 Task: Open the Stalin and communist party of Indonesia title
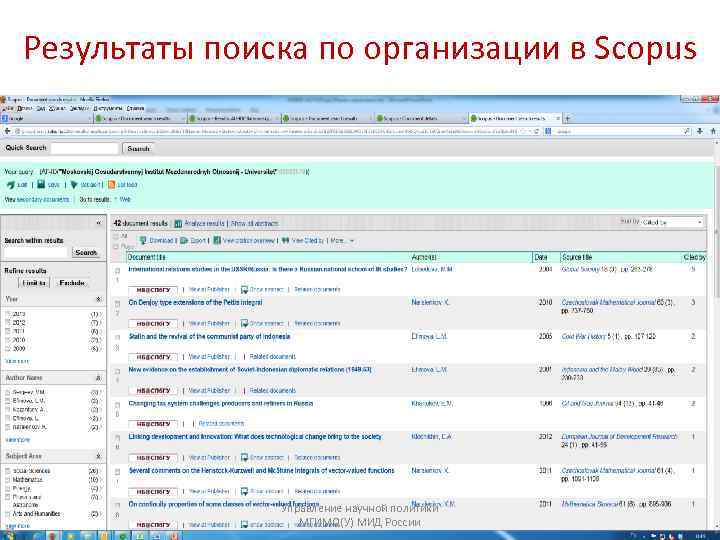click(209, 337)
